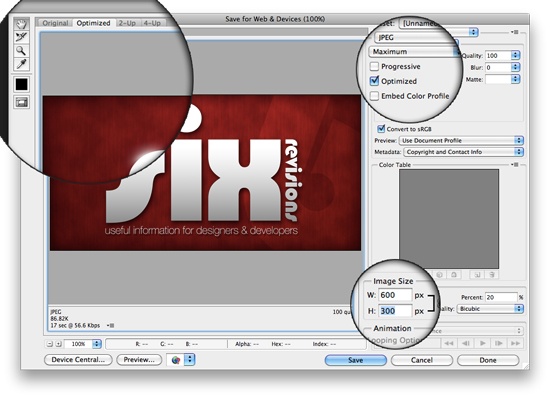The height and width of the screenshot is (398, 550).
Task: Select the Hand tool
Action: click(21, 24)
